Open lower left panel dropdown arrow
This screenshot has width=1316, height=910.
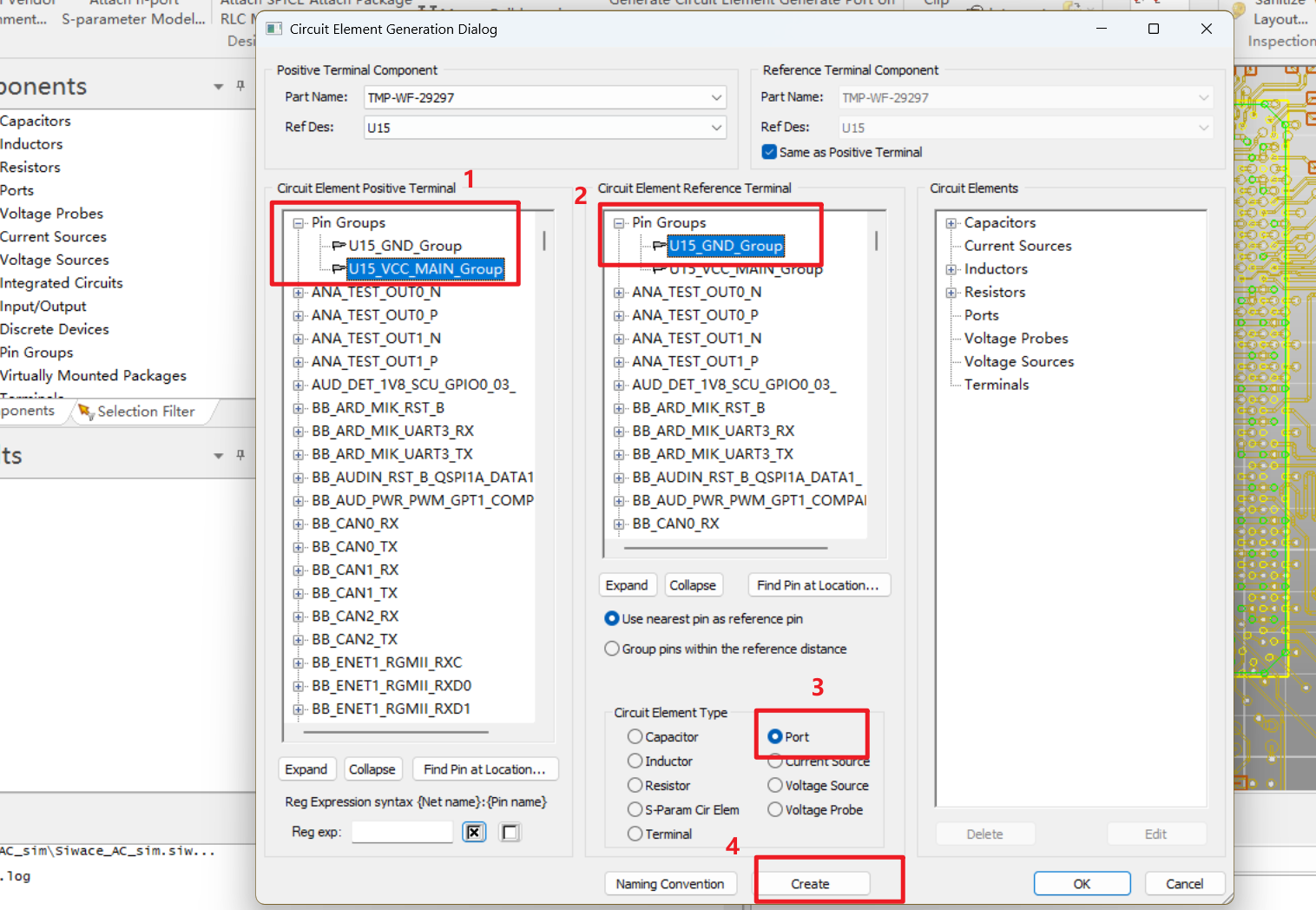219,456
